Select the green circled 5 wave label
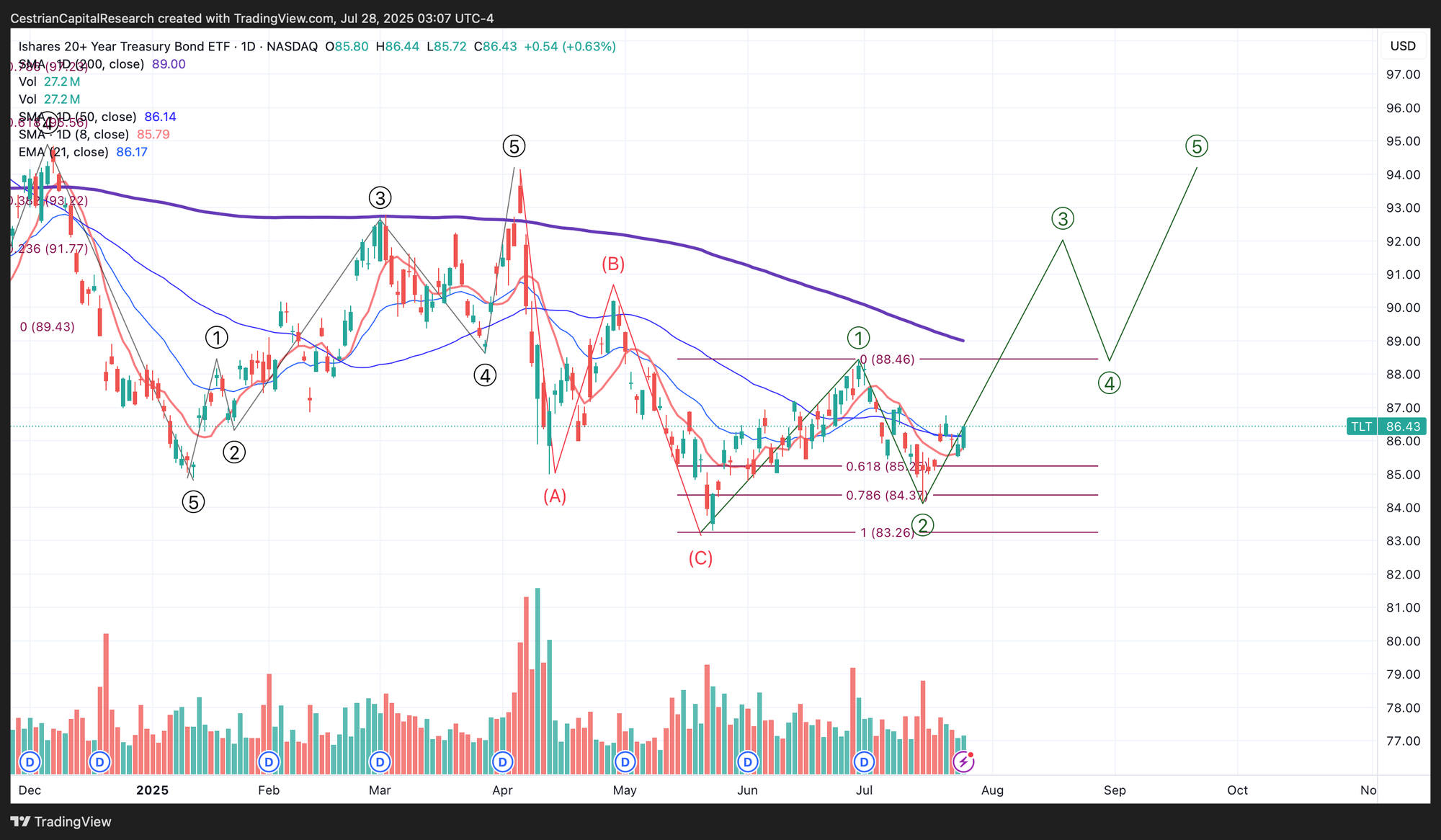Screen dimensions: 1441x840 (x=1197, y=147)
